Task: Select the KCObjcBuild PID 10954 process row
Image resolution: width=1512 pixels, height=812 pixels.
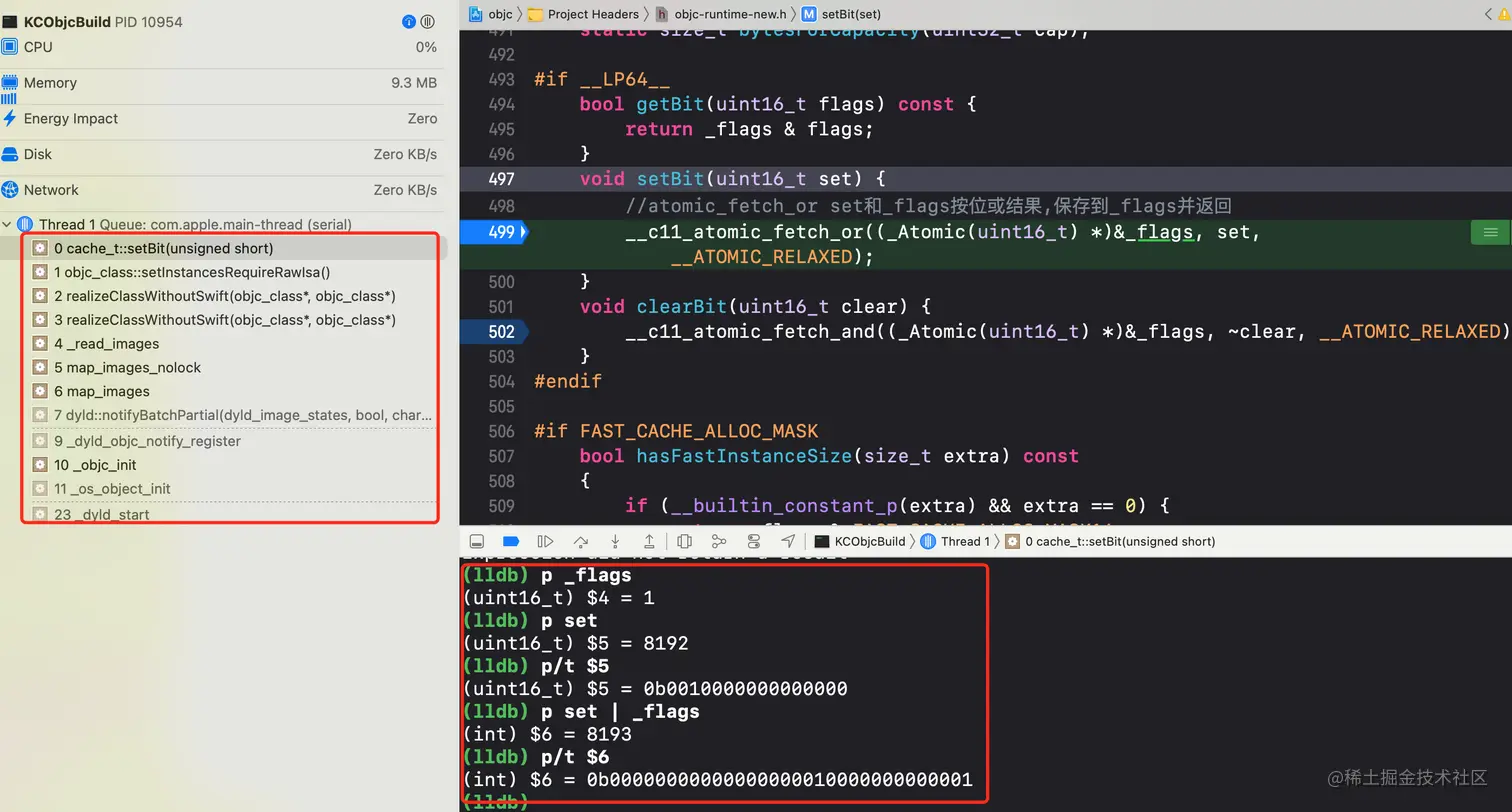Action: click(220, 21)
